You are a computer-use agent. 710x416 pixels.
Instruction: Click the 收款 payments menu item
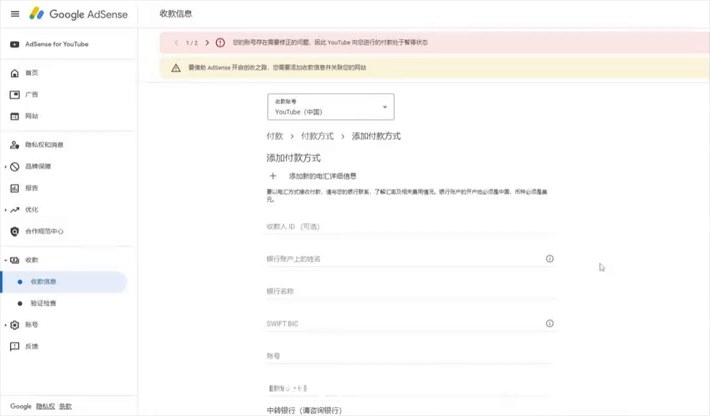point(31,260)
